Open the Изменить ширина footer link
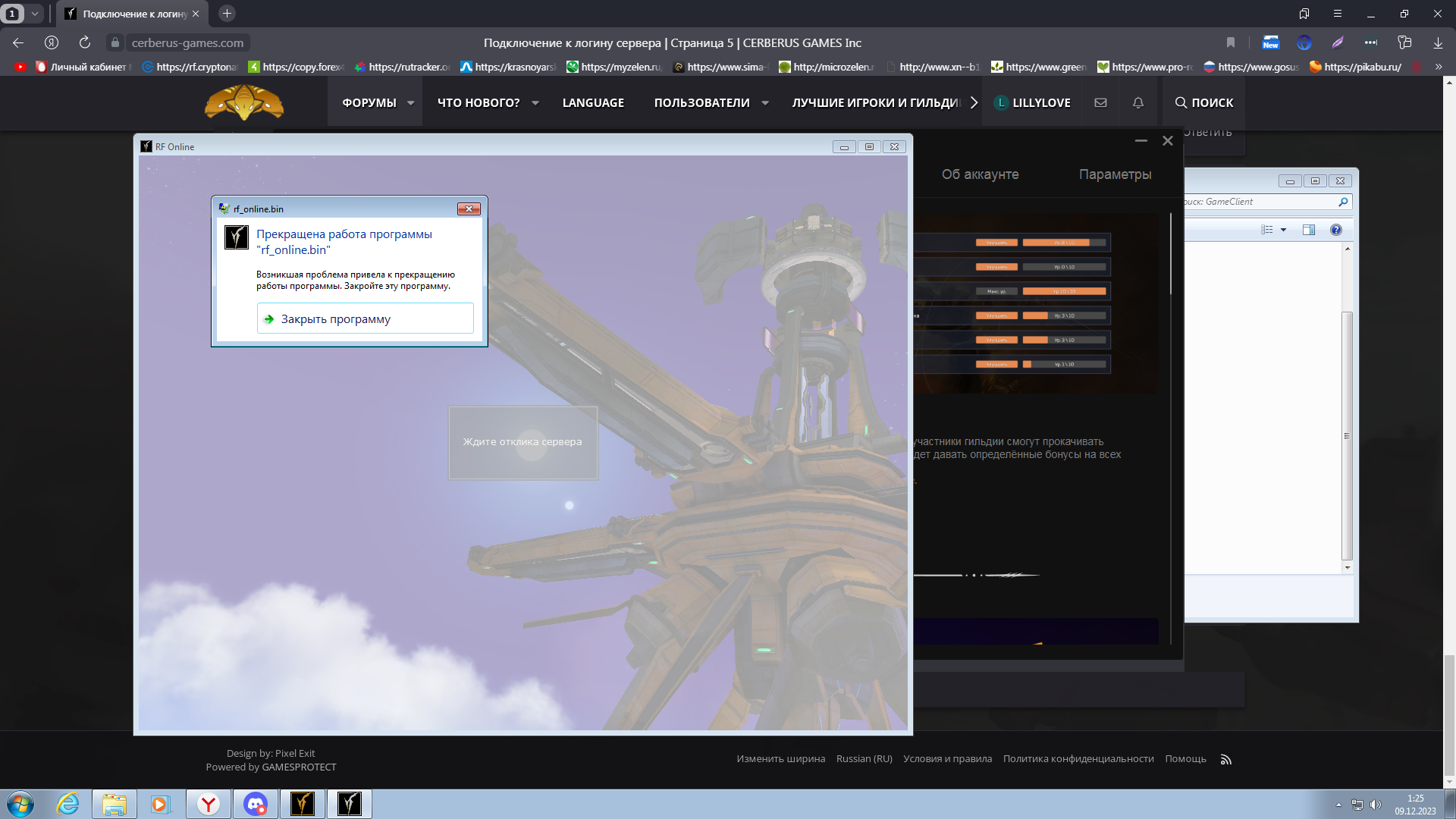This screenshot has height=819, width=1456. tap(780, 758)
